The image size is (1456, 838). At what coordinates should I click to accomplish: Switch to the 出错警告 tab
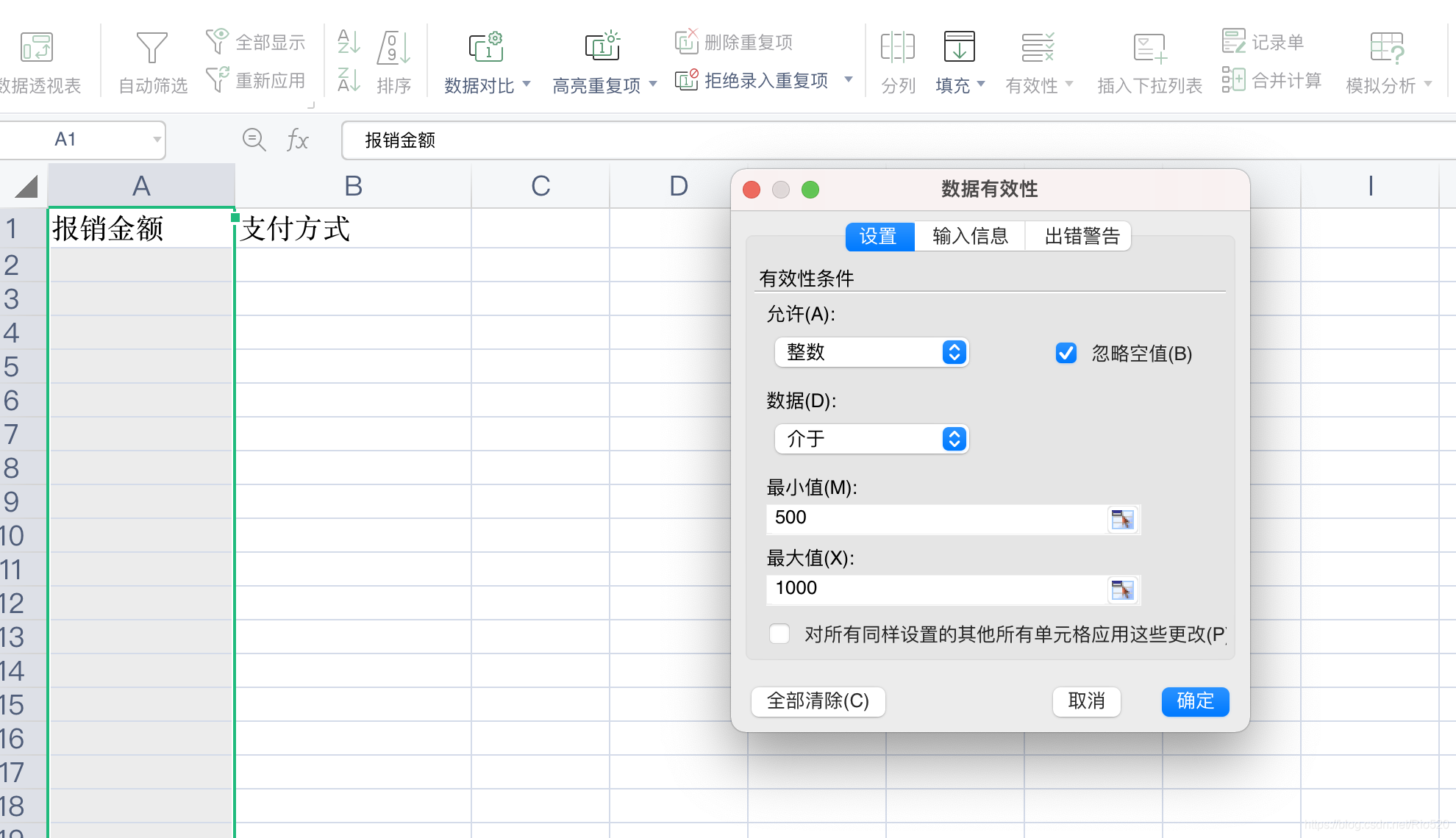(x=1079, y=237)
